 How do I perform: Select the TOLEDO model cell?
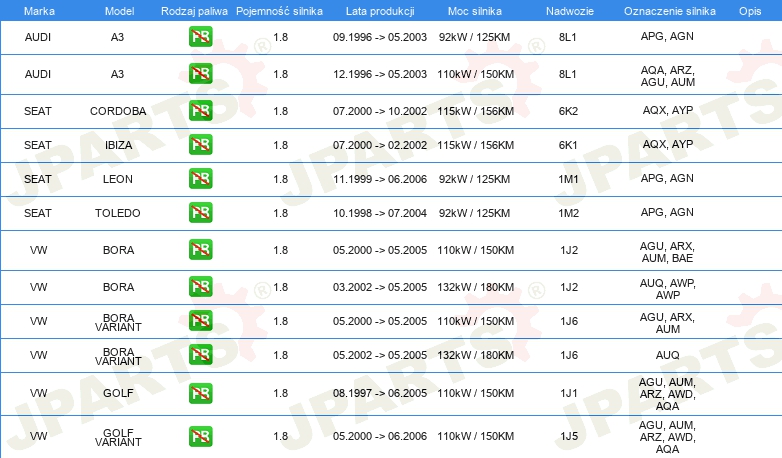(118, 213)
